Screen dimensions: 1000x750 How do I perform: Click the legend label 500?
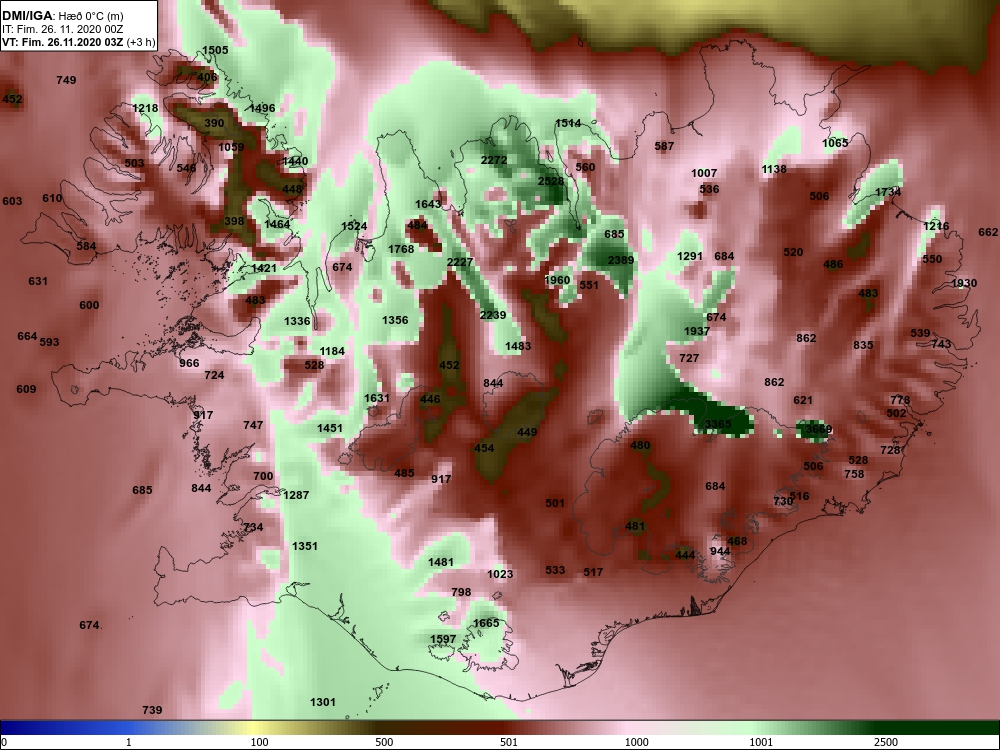pos(384,743)
